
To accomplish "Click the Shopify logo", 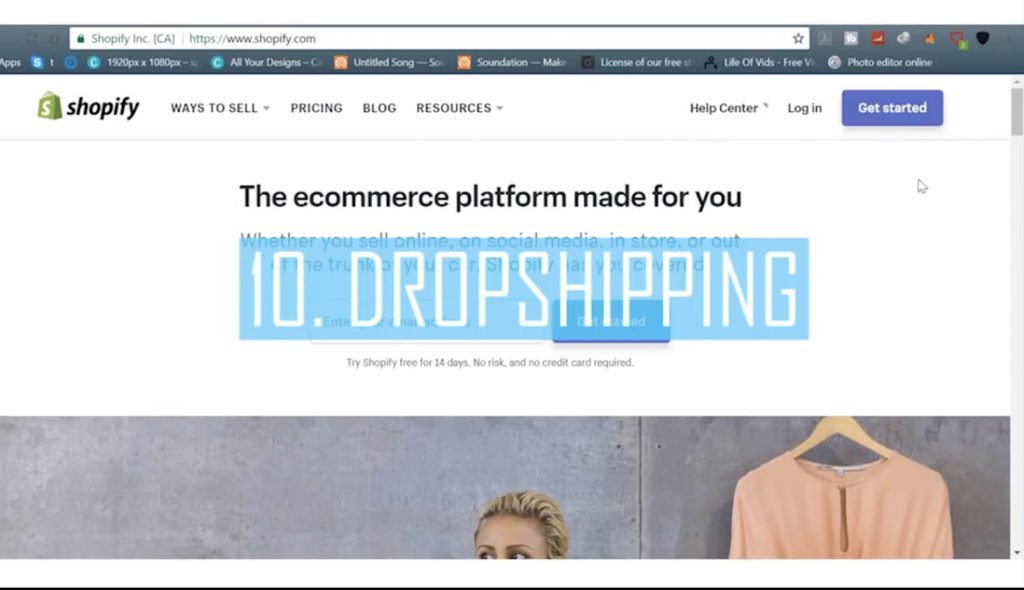I will (x=88, y=106).
